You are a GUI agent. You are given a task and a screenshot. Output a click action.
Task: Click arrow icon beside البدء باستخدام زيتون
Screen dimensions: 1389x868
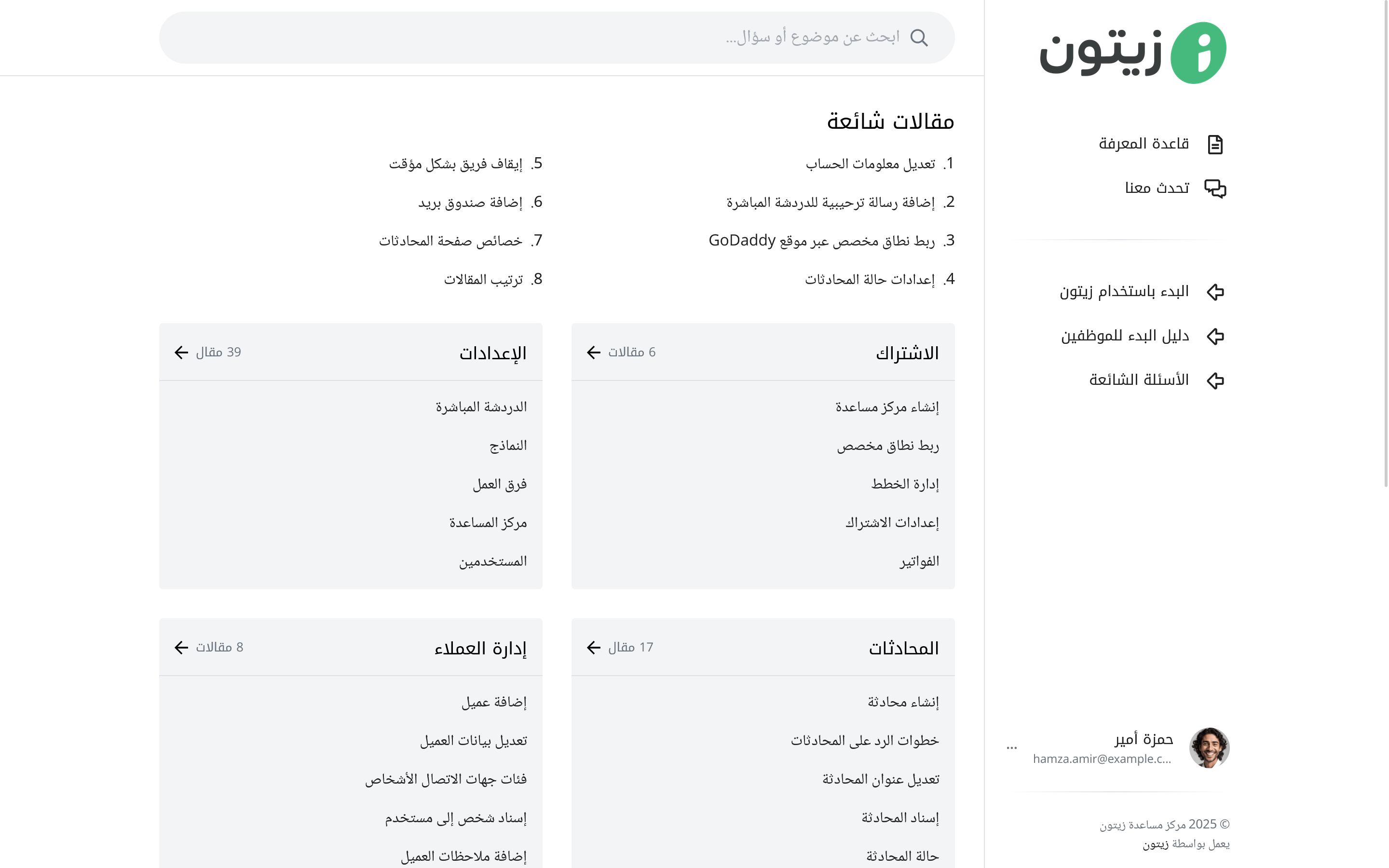click(1214, 292)
